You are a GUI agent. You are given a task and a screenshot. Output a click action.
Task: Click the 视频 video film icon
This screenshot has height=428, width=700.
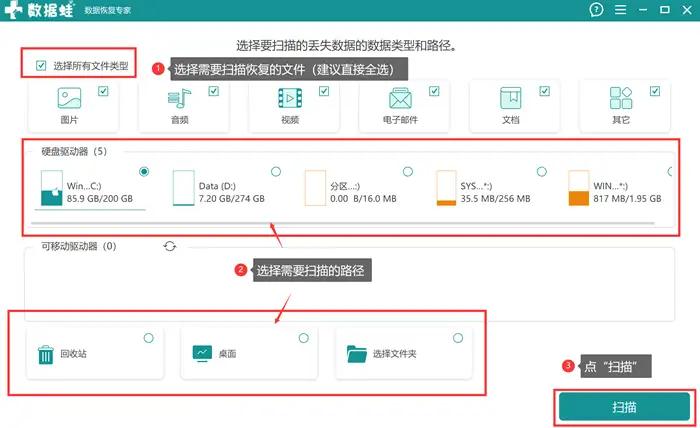click(x=290, y=98)
